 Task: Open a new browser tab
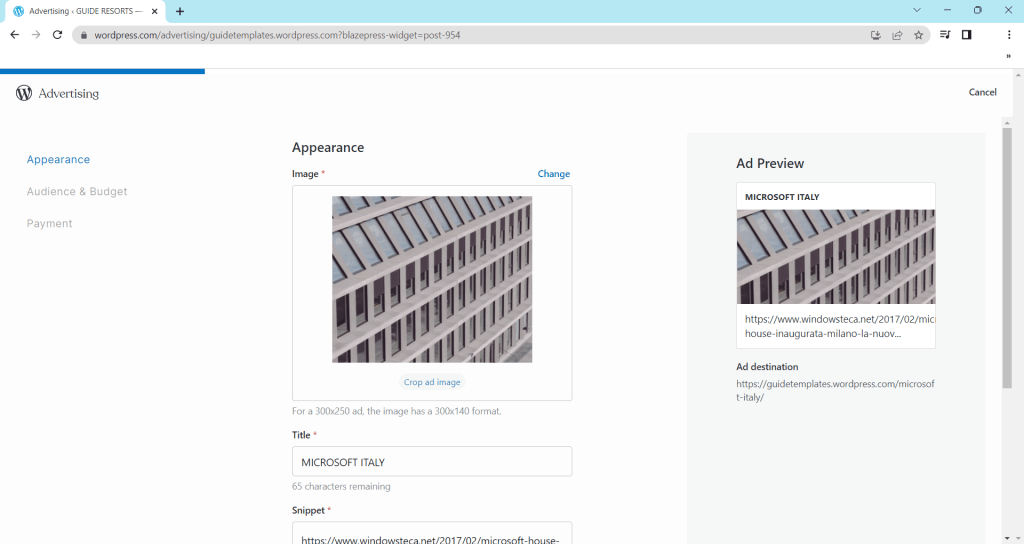(x=180, y=11)
